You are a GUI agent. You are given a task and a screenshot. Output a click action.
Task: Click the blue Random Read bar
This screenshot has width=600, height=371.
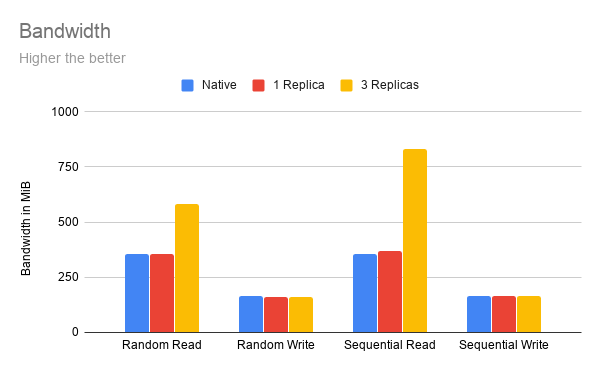tap(137, 293)
